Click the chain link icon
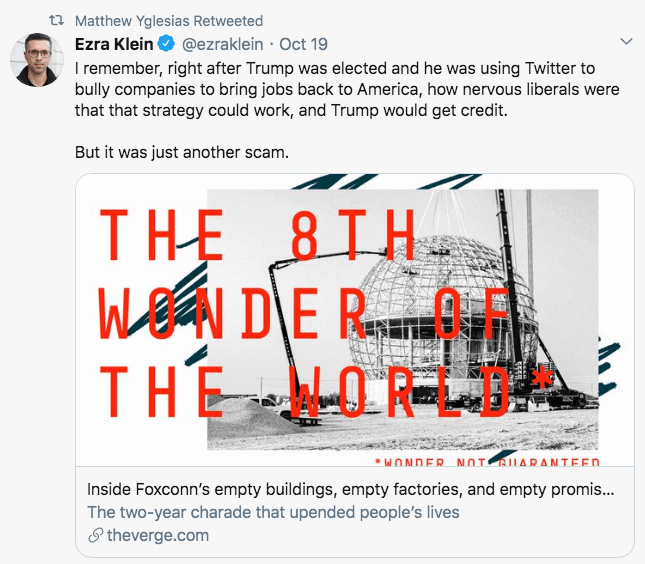Image resolution: width=645 pixels, height=564 pixels. 95,536
